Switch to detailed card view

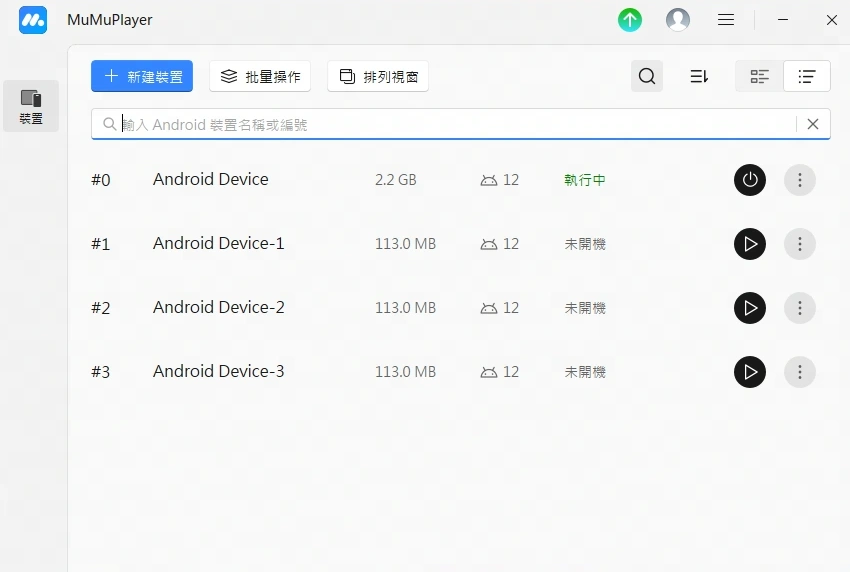click(759, 76)
